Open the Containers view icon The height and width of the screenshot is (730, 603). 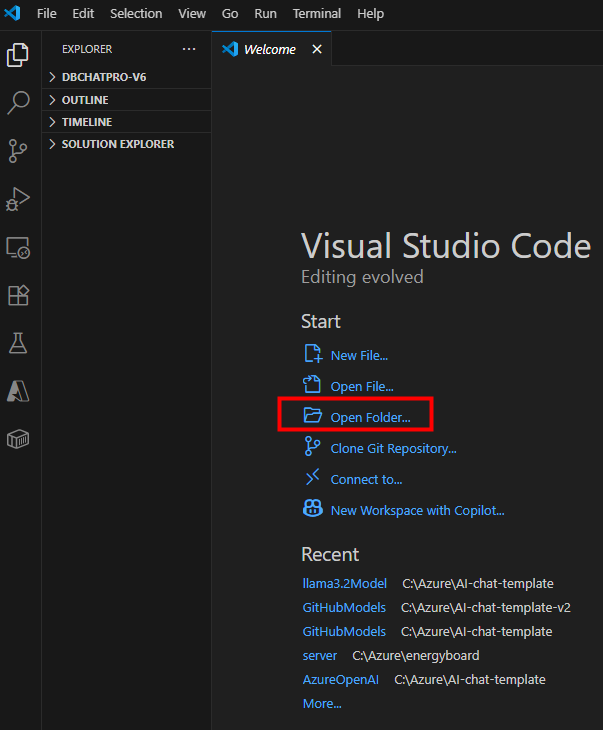[18, 439]
